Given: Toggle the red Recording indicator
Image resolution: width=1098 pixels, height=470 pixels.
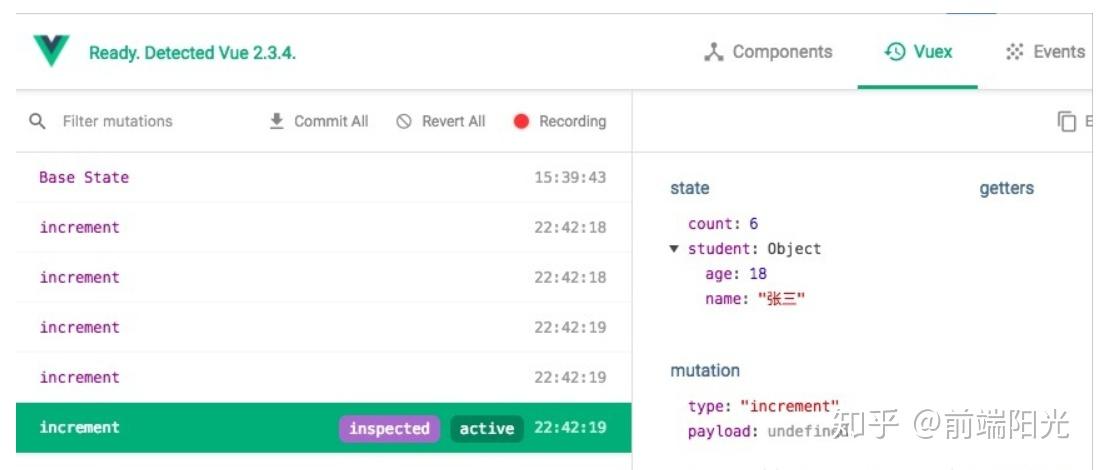Looking at the screenshot, I should 521,121.
